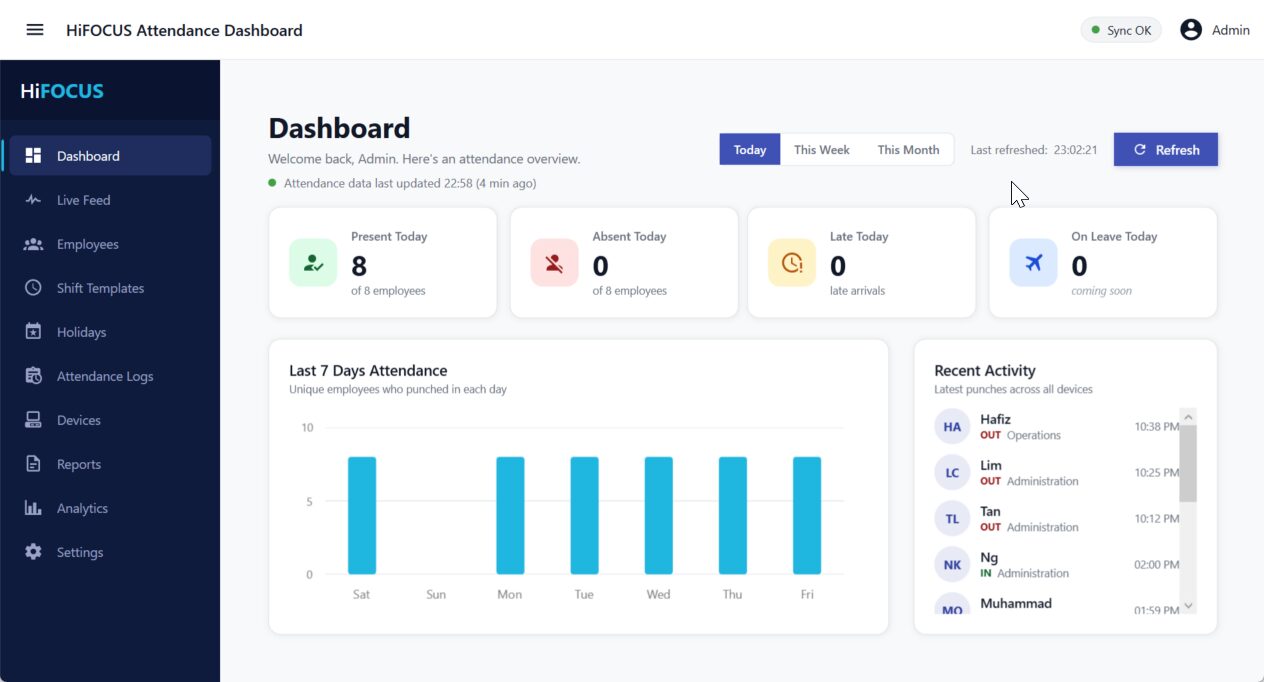Select the Today range tab
This screenshot has width=1264, height=682.
pos(750,150)
